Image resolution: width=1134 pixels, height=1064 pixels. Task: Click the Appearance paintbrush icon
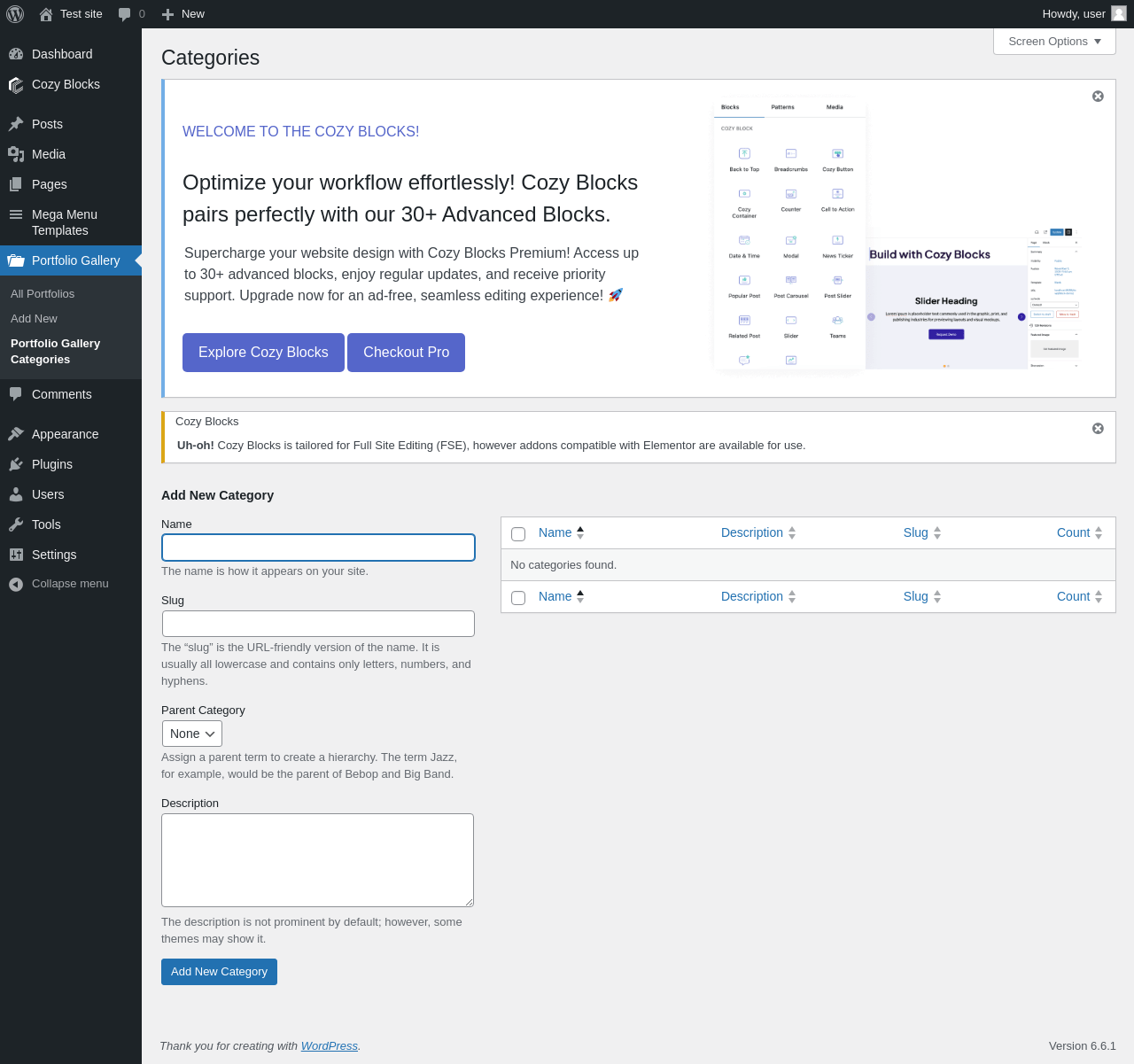[x=16, y=434]
